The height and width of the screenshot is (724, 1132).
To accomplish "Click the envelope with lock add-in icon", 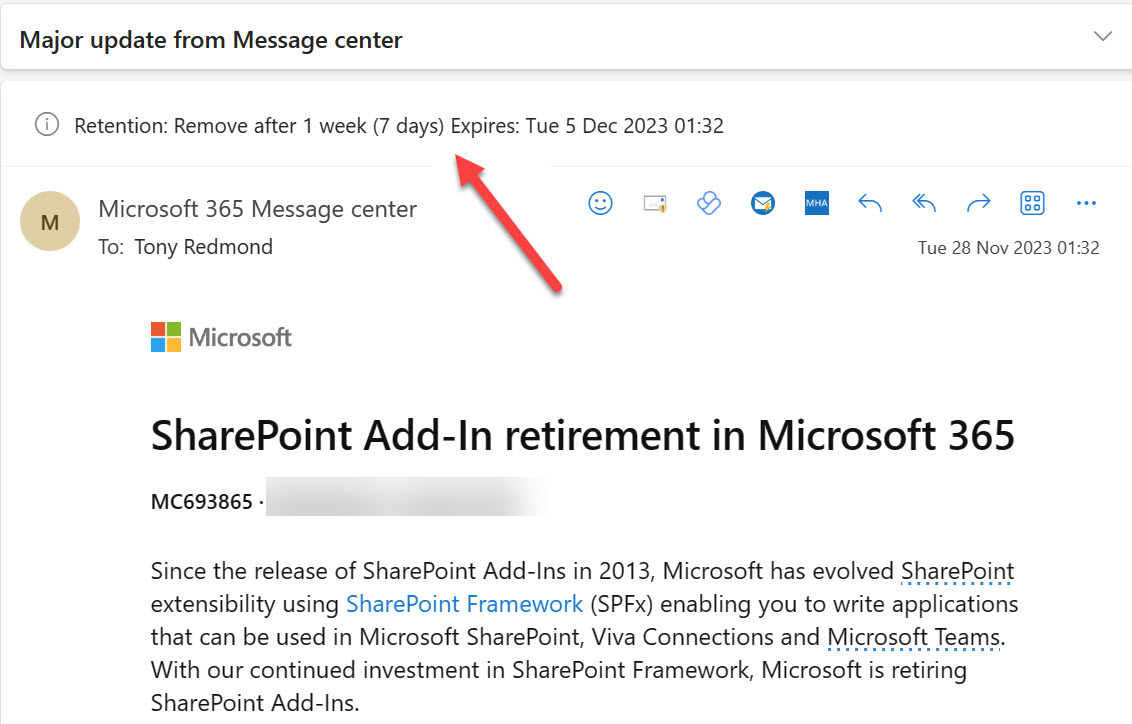I will 655,204.
